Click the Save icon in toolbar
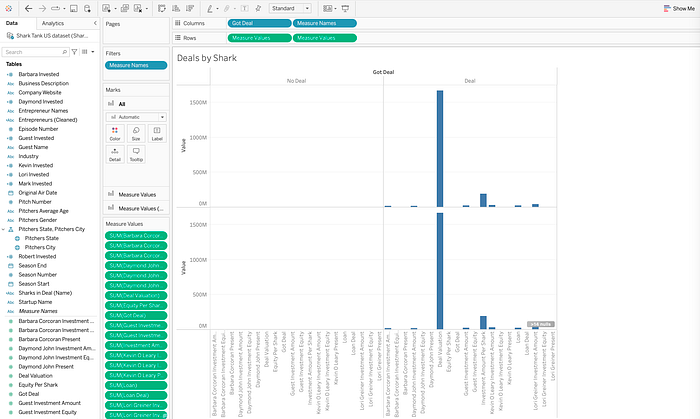 74,8
